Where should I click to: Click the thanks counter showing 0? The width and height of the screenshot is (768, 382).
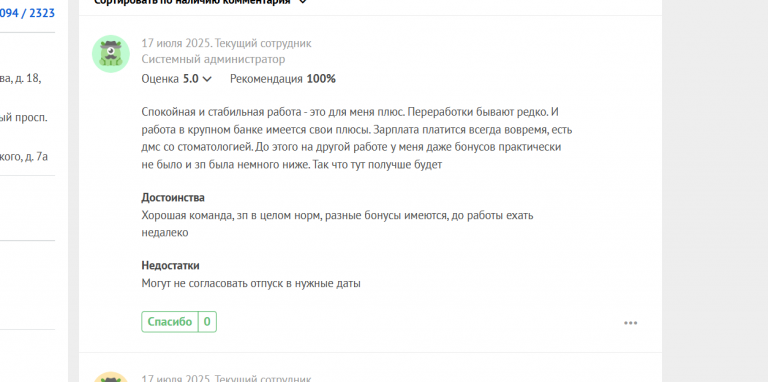[x=207, y=322]
